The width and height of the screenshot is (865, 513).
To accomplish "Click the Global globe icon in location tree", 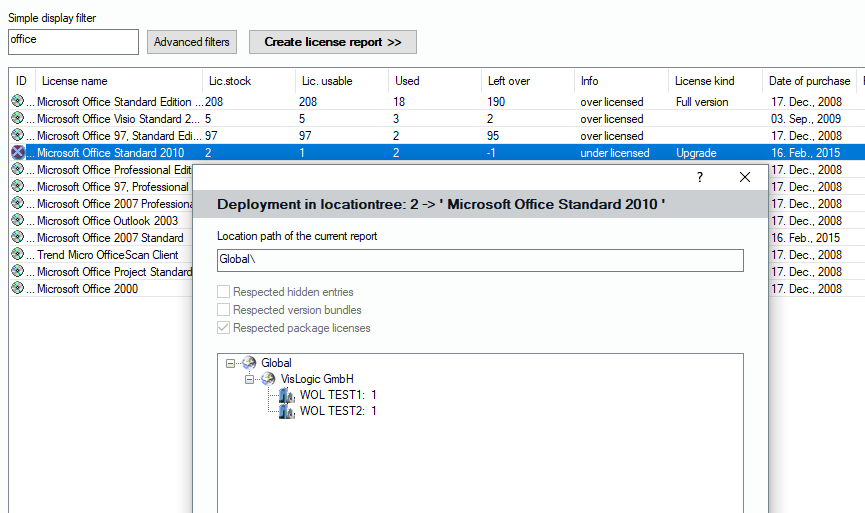I will [x=249, y=363].
